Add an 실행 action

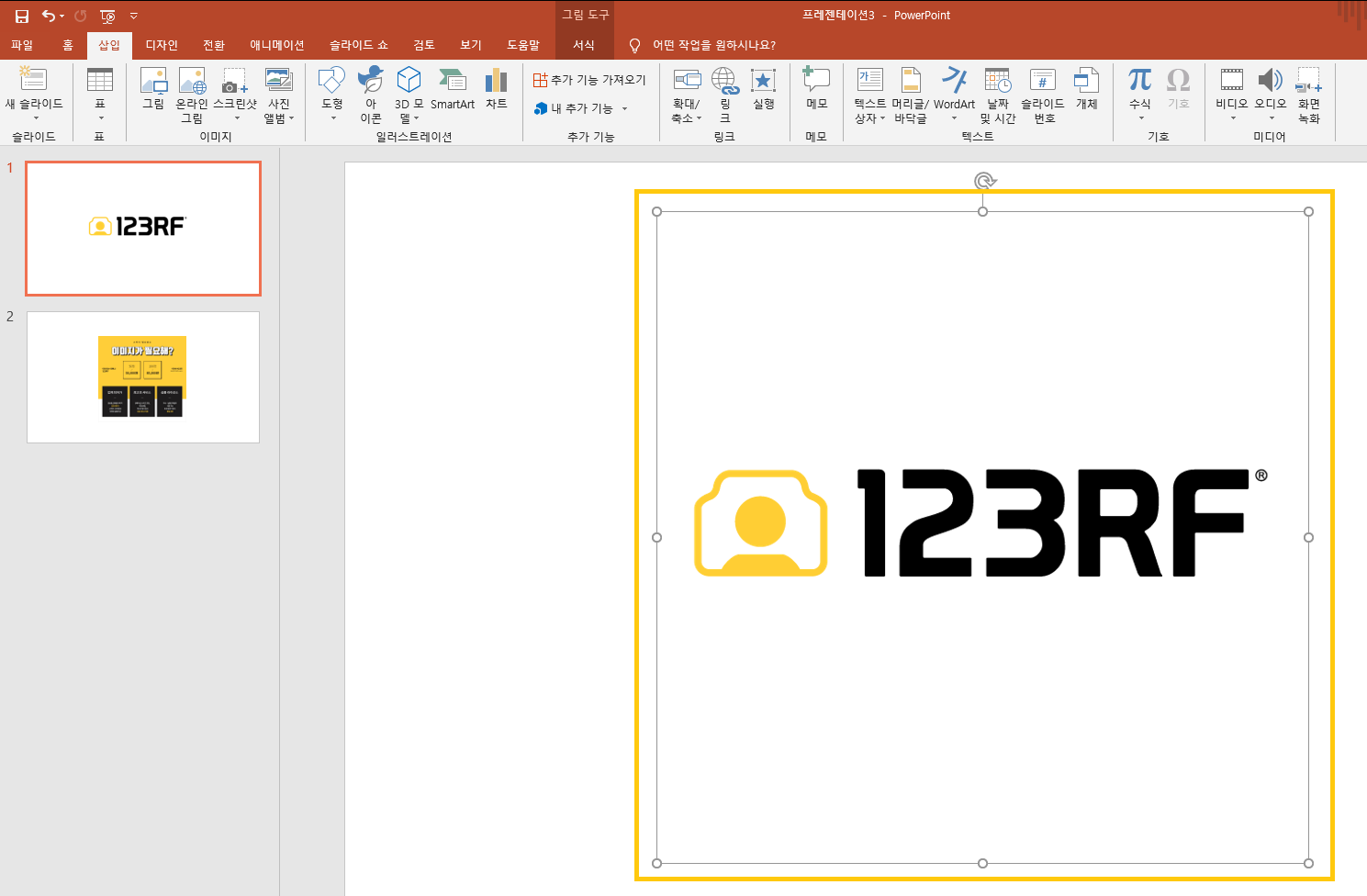point(764,89)
